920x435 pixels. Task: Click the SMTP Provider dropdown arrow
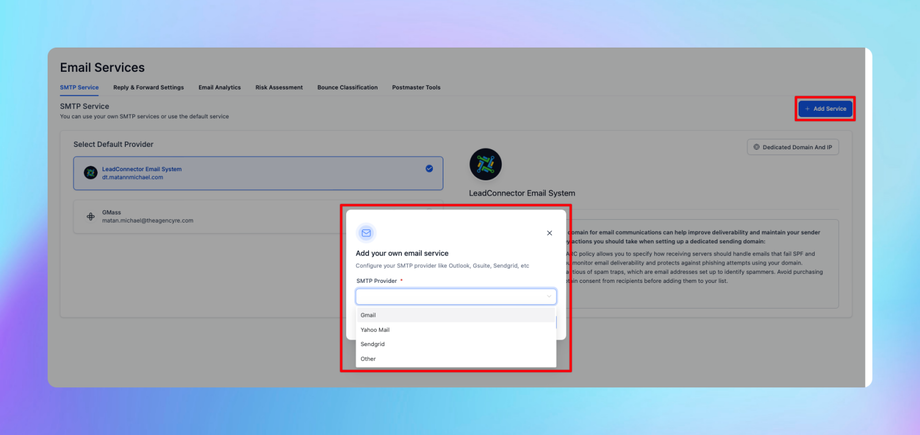[x=549, y=296]
